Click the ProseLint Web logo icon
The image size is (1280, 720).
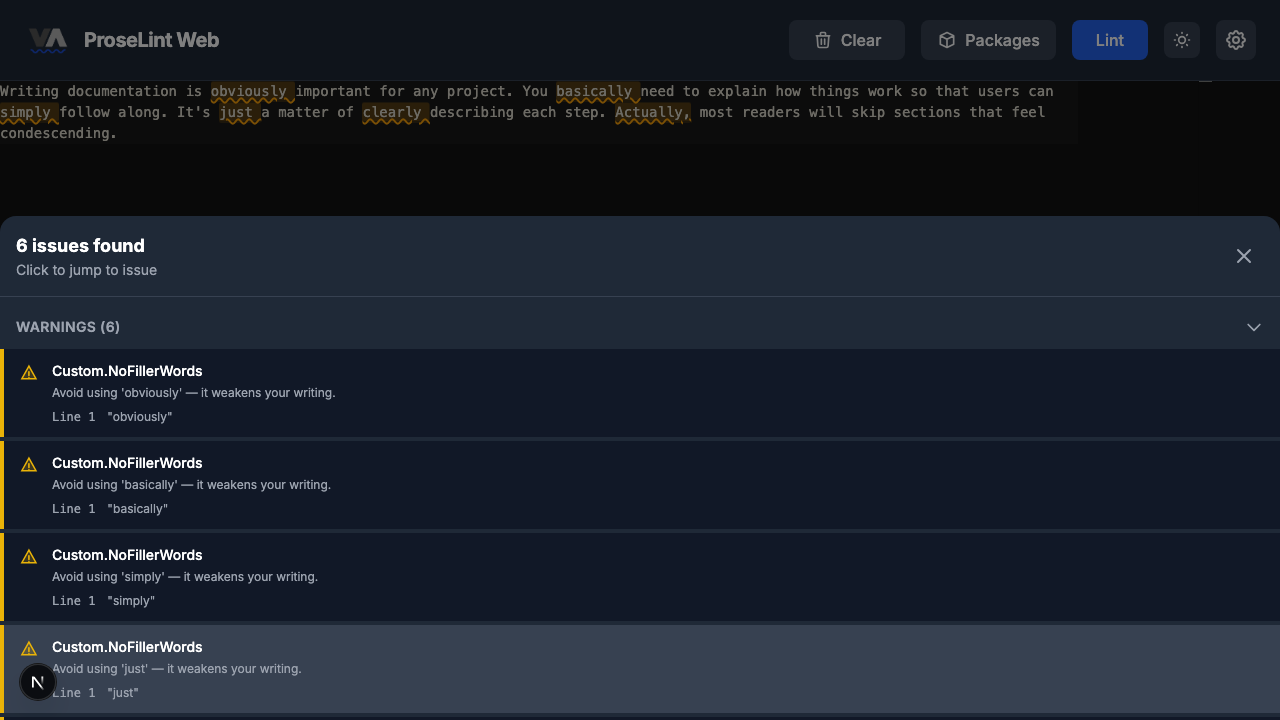[47, 40]
